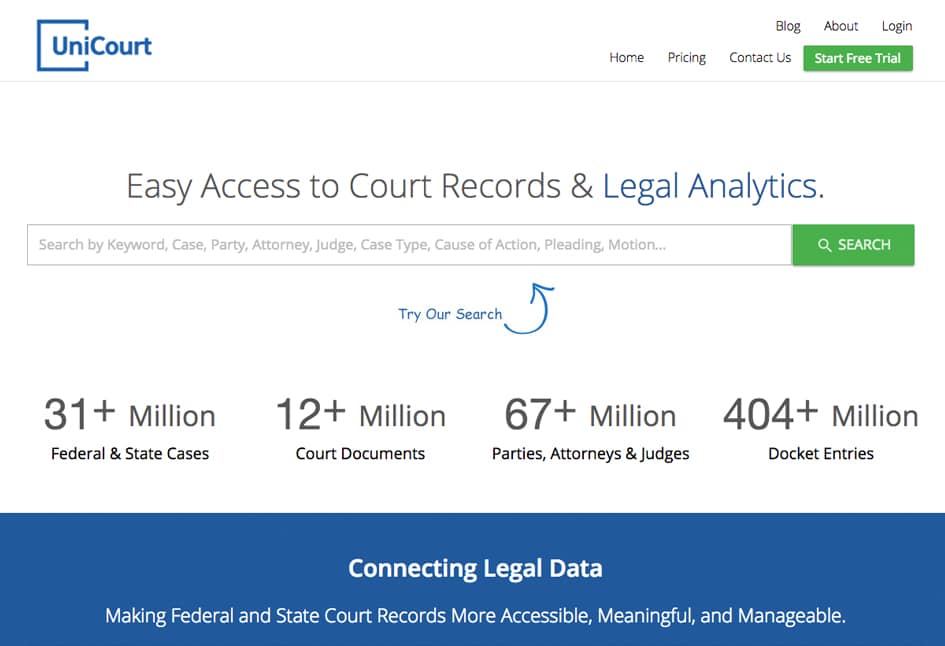
Task: Open the About page
Action: (841, 26)
